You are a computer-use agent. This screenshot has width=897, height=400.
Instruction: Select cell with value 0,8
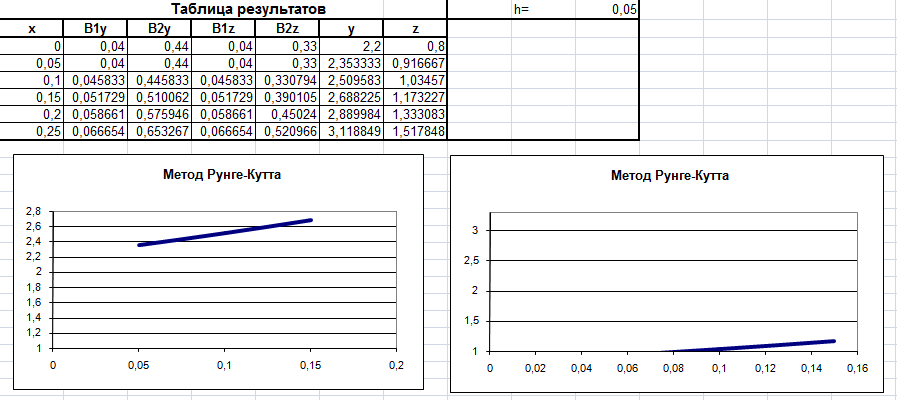tap(415, 46)
